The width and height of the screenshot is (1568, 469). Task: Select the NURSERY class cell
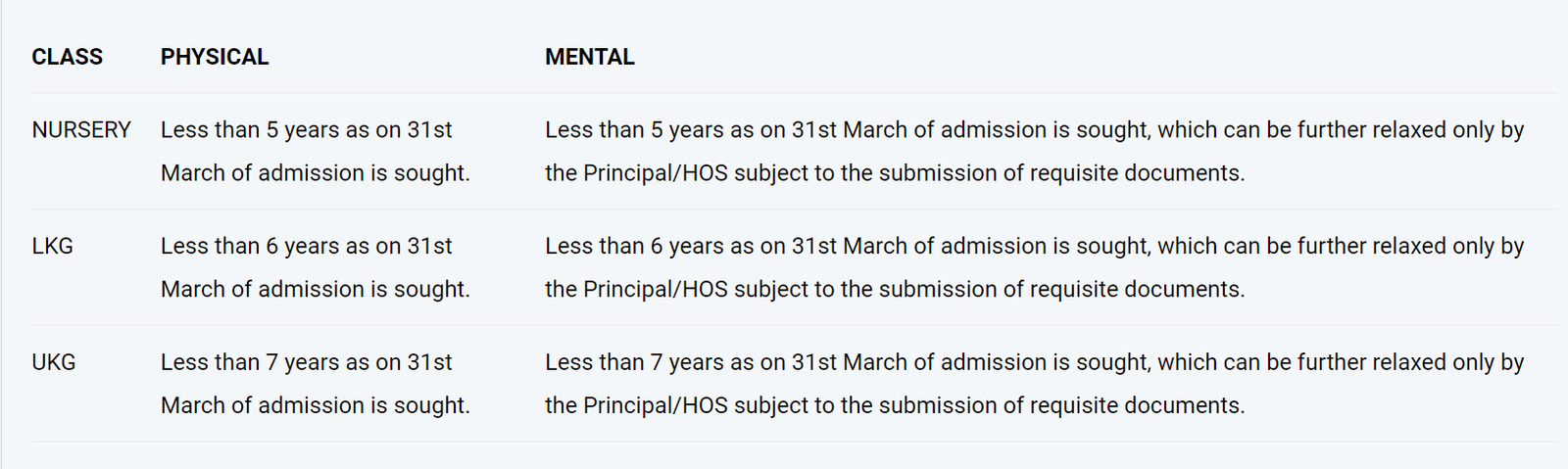[81, 130]
